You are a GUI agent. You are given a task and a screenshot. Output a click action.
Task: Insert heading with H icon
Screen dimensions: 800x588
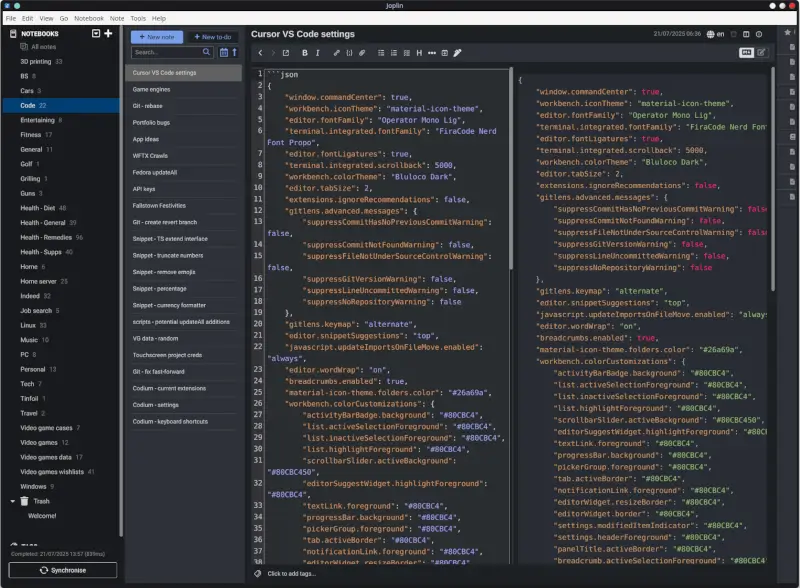(419, 53)
